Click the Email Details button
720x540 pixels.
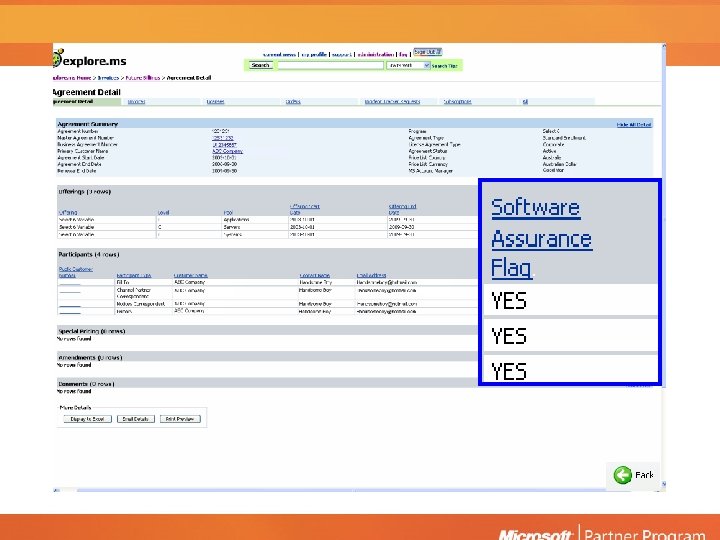(135, 419)
